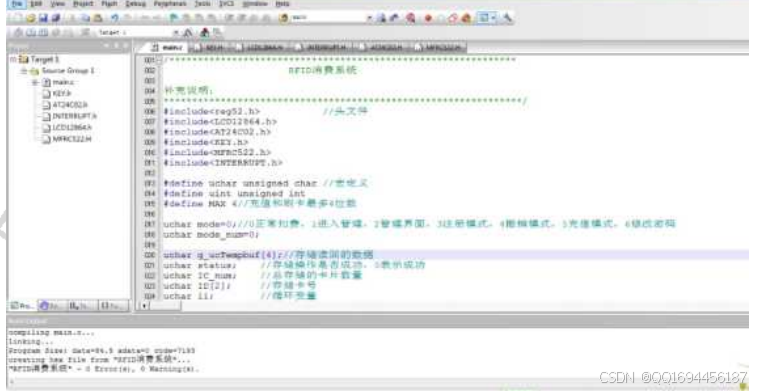Switch to the Project panel bottom tab

(x=22, y=306)
